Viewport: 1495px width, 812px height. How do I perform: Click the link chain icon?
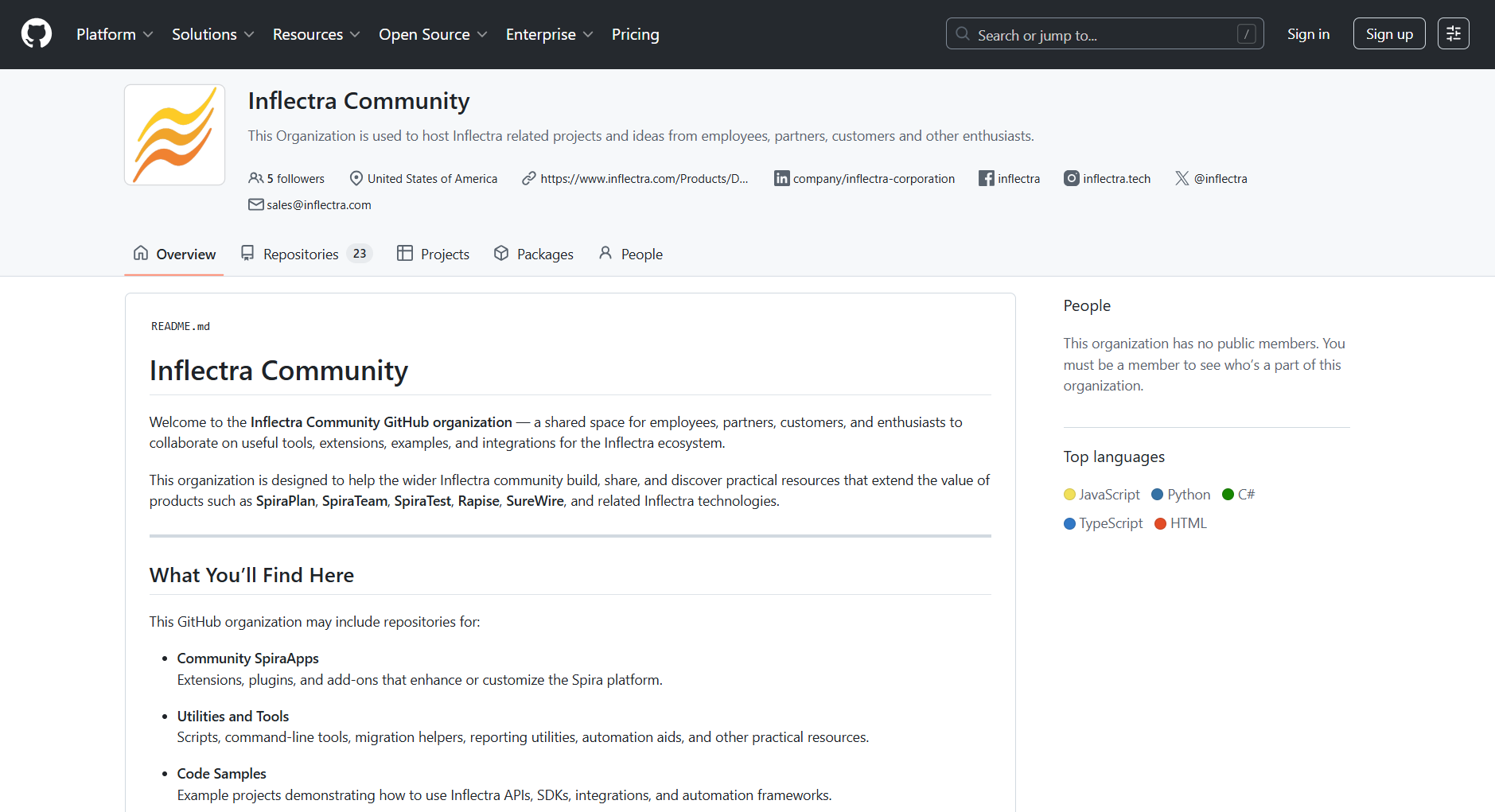pyautogui.click(x=529, y=178)
